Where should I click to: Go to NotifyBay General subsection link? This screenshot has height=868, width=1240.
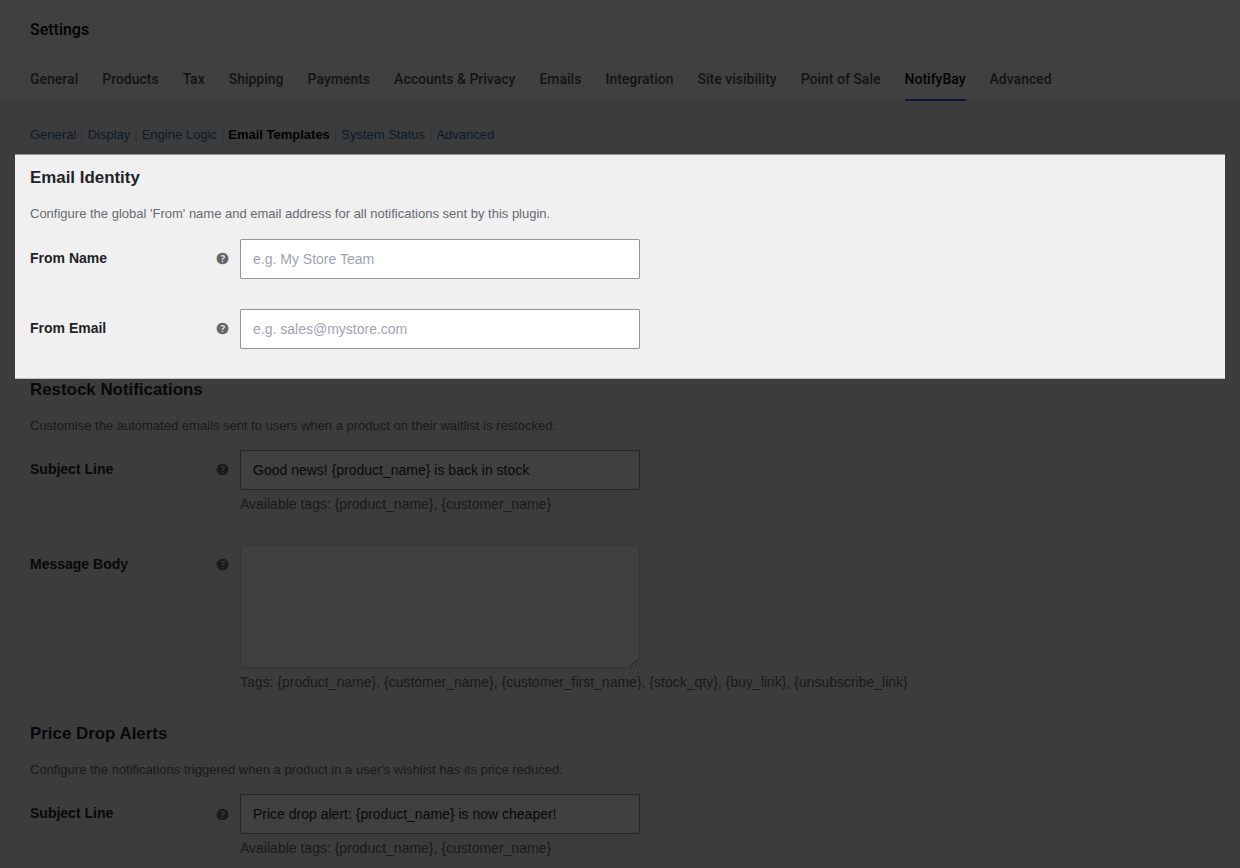click(x=53, y=135)
